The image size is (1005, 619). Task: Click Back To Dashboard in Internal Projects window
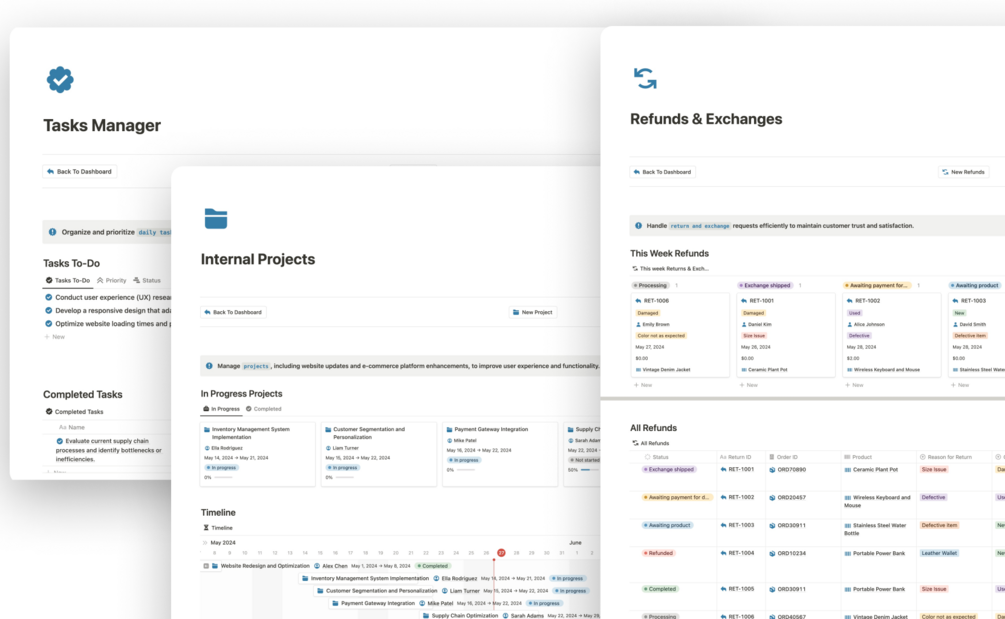(x=233, y=312)
